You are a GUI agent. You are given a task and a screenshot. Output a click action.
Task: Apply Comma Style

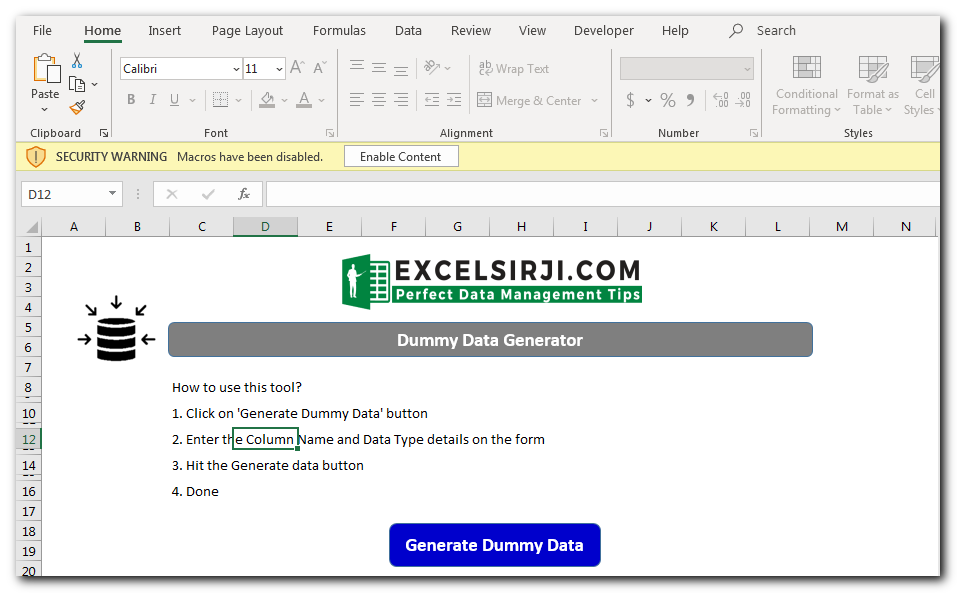(x=690, y=100)
